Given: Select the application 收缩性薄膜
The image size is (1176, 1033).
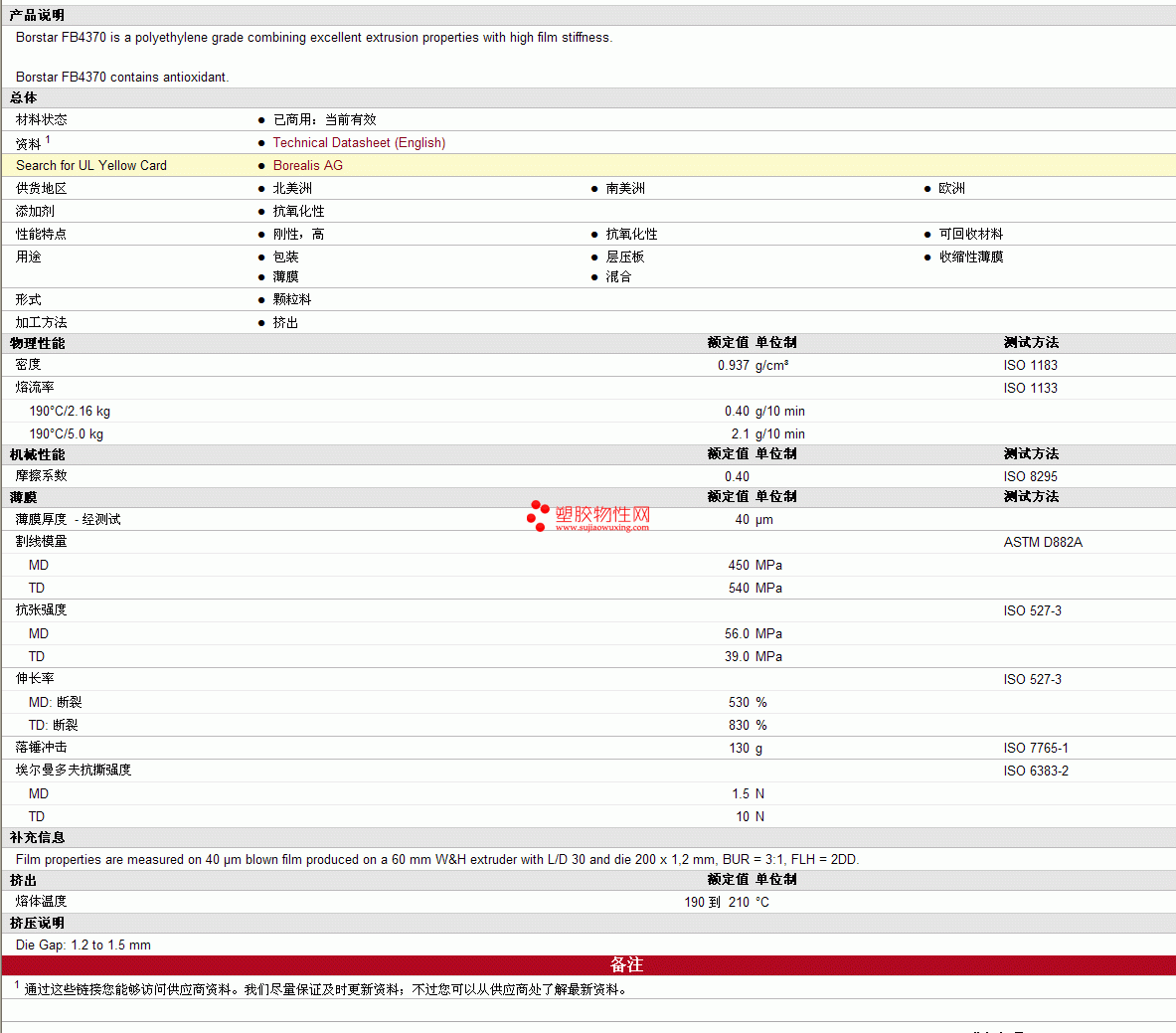Looking at the screenshot, I should (x=971, y=257).
